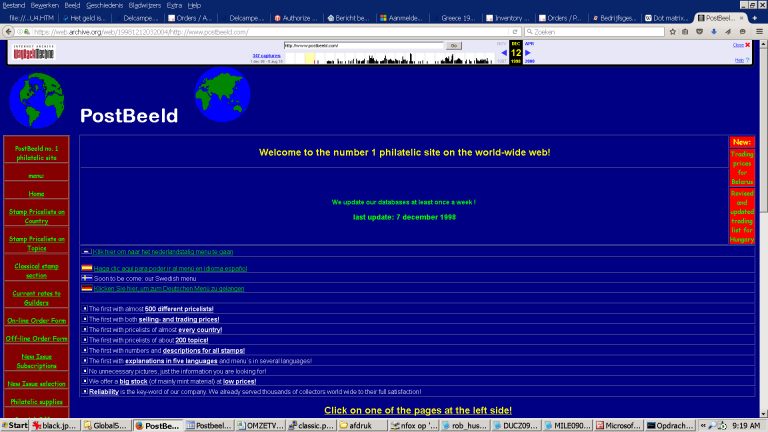Open Stamp Pricelists on Country link

pos(37,216)
